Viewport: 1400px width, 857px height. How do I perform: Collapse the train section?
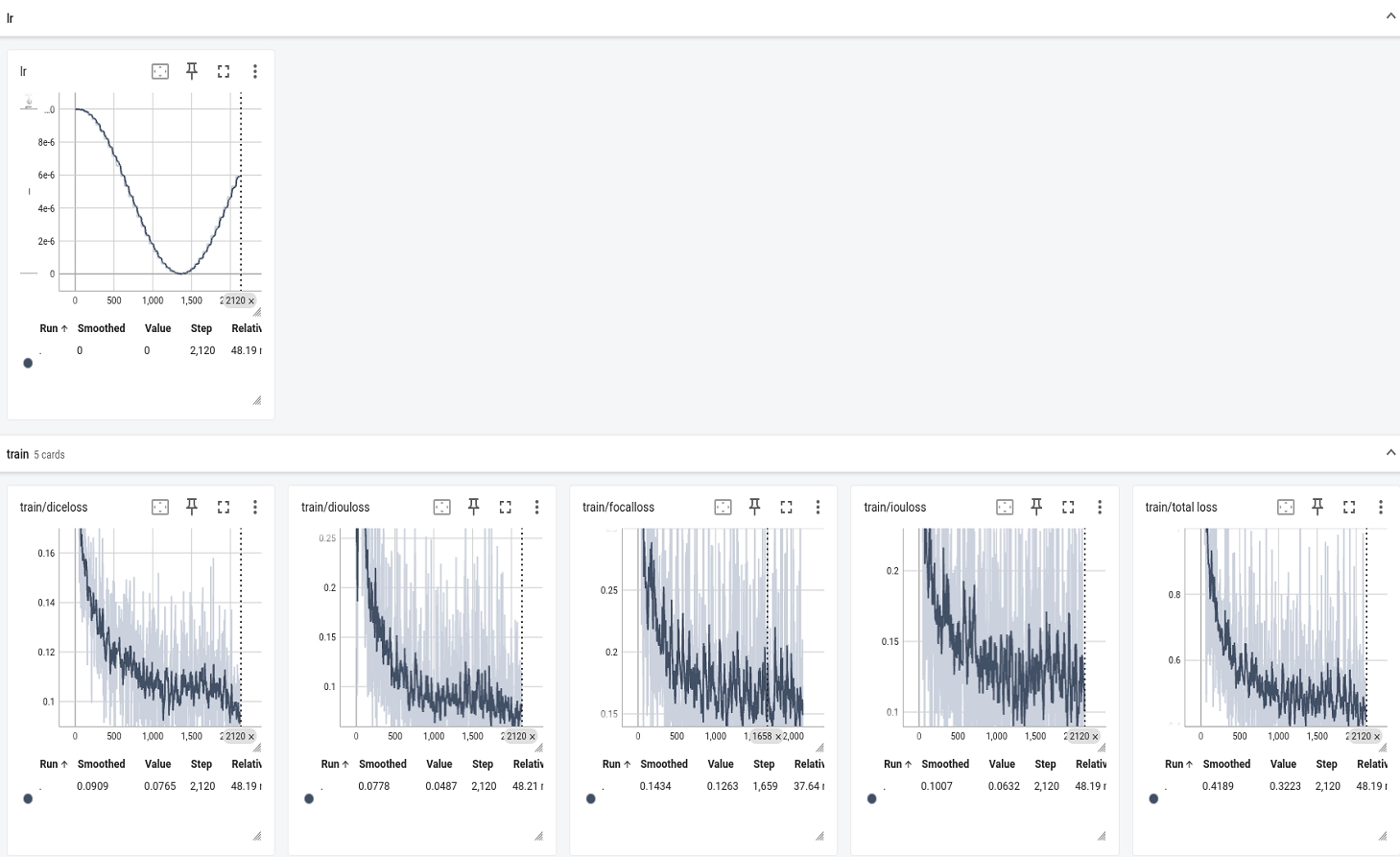(x=1390, y=453)
